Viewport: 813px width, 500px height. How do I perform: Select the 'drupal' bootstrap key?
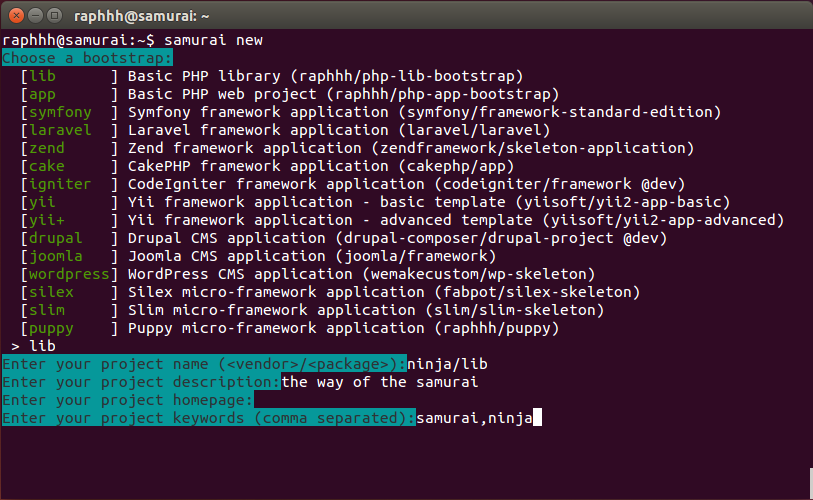click(x=55, y=238)
